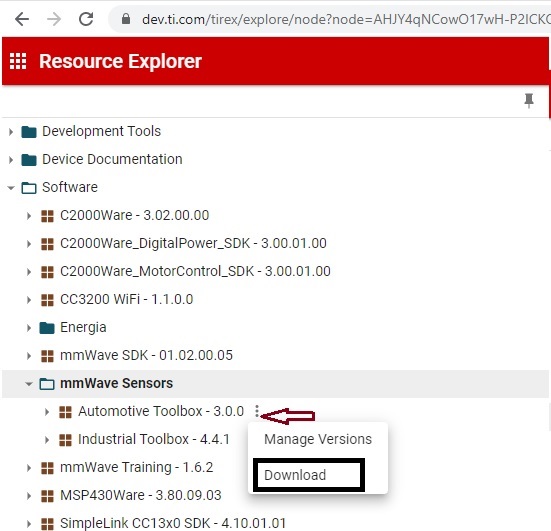Screen dimensions: 551x531
Task: Click the Resource Explorer title
Action: coord(120,61)
